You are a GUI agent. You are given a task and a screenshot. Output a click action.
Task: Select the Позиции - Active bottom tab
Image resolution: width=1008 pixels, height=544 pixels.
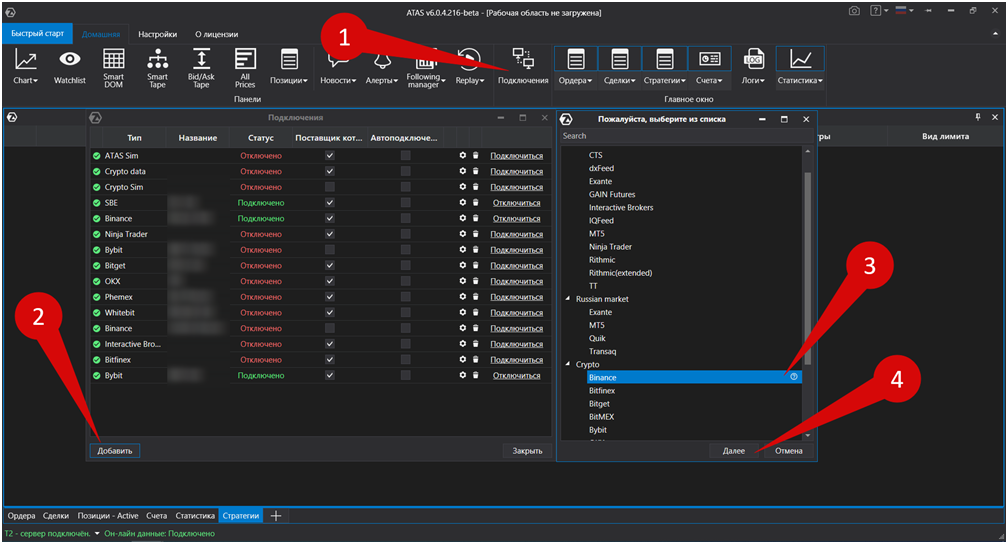tap(108, 516)
